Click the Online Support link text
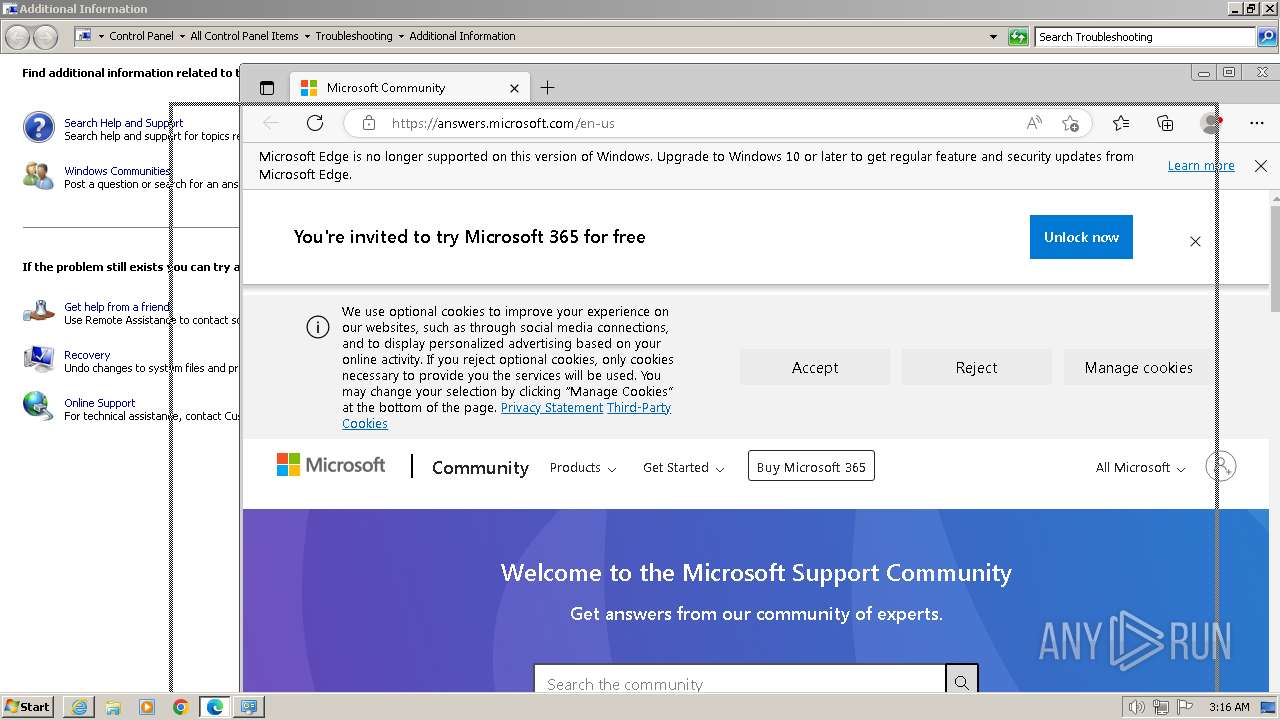 click(x=100, y=403)
